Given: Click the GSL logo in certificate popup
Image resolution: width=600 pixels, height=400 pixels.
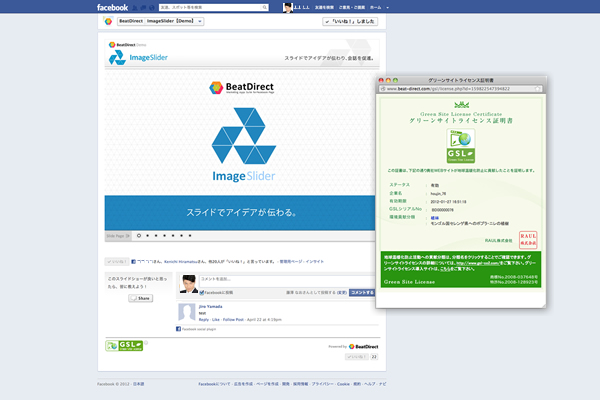Looking at the screenshot, I should (x=460, y=148).
